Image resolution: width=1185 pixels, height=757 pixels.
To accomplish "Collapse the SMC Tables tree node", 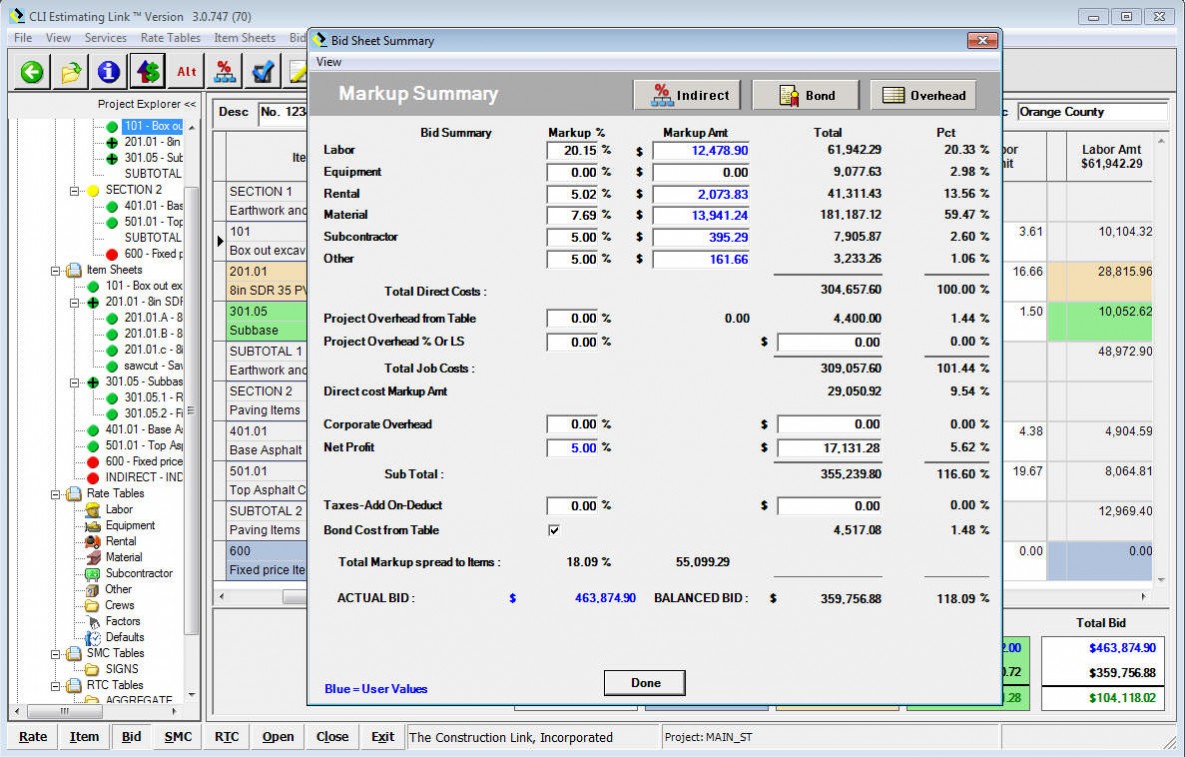I will 55,653.
